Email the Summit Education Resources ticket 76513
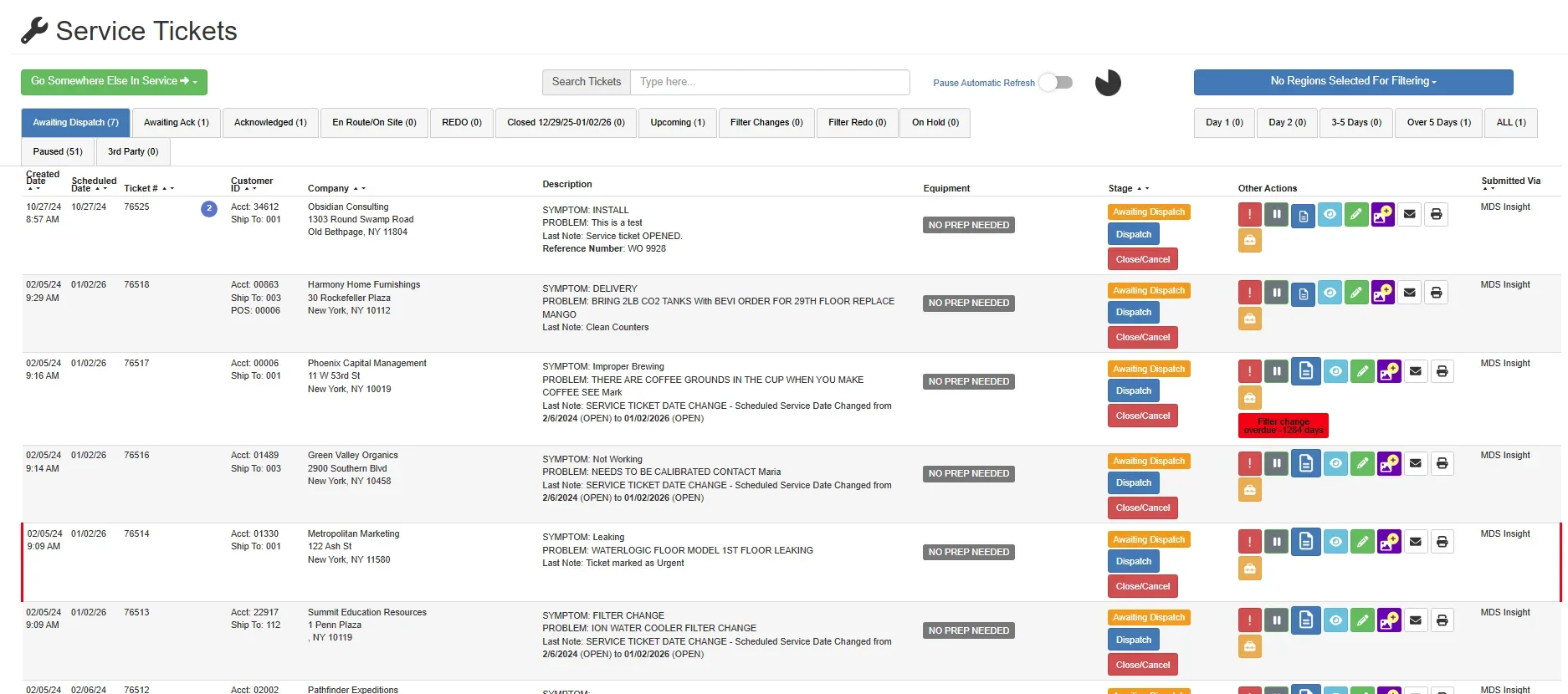The width and height of the screenshot is (1568, 694). coord(1416,620)
